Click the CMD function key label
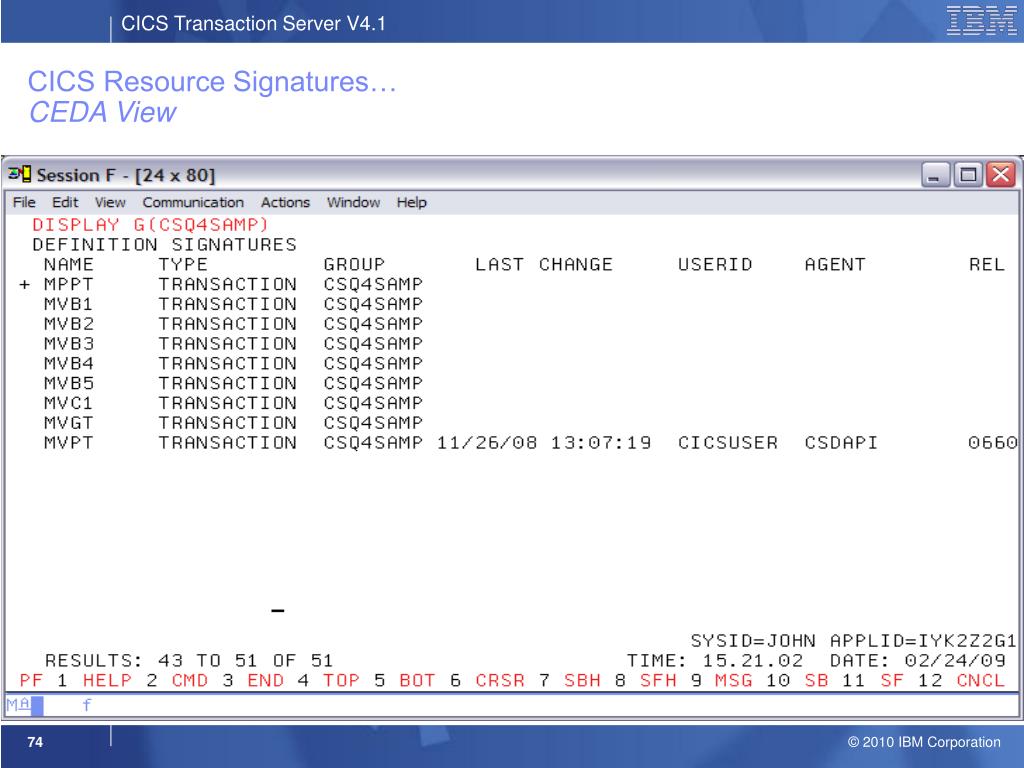This screenshot has width=1024, height=768. [x=189, y=680]
